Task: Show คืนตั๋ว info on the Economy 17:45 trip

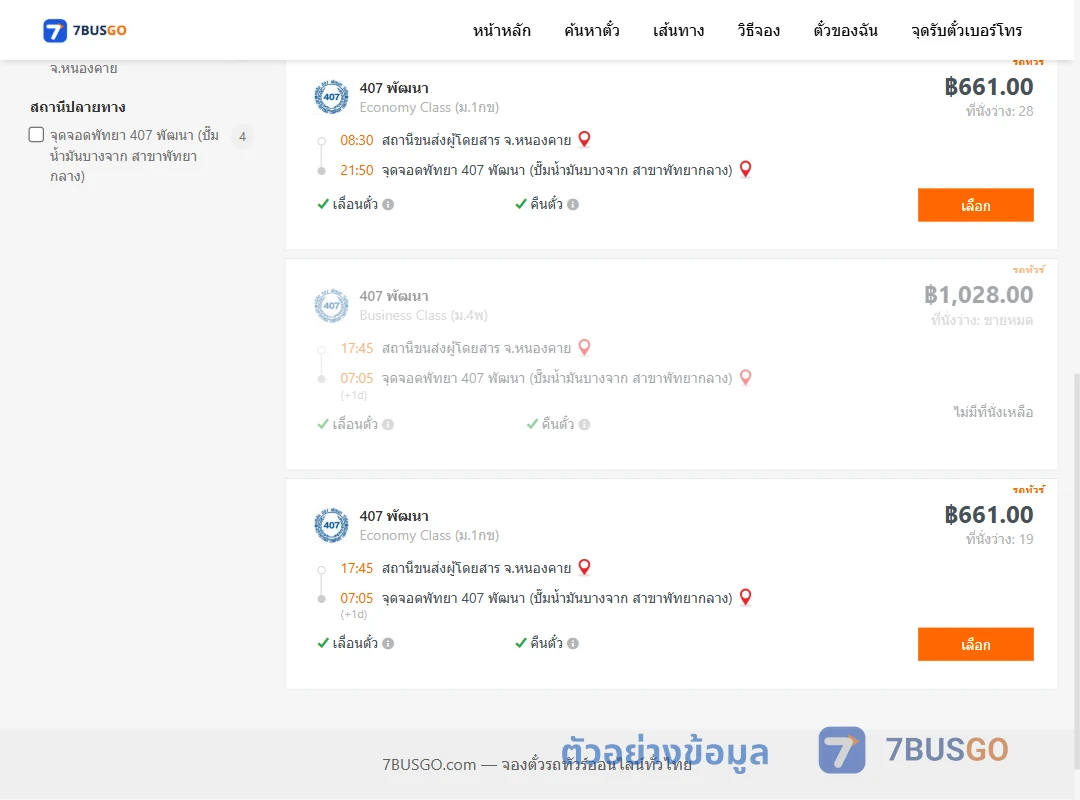Action: click(573, 644)
